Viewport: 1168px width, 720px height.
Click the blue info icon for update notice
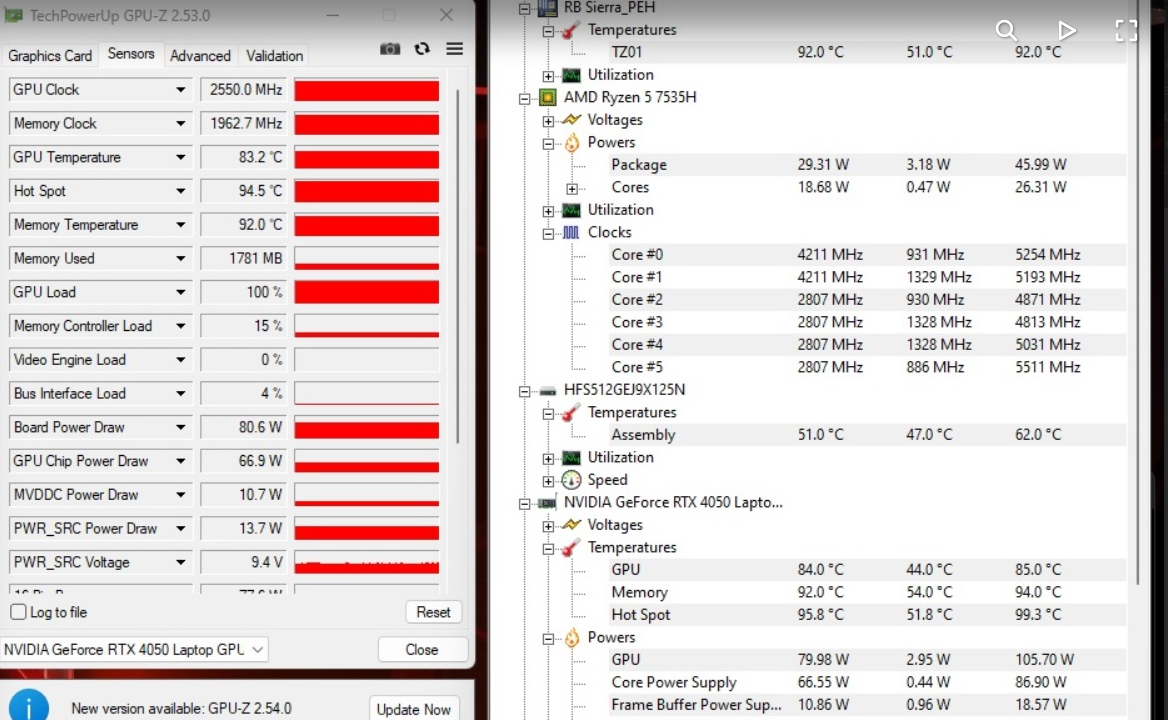click(x=28, y=707)
